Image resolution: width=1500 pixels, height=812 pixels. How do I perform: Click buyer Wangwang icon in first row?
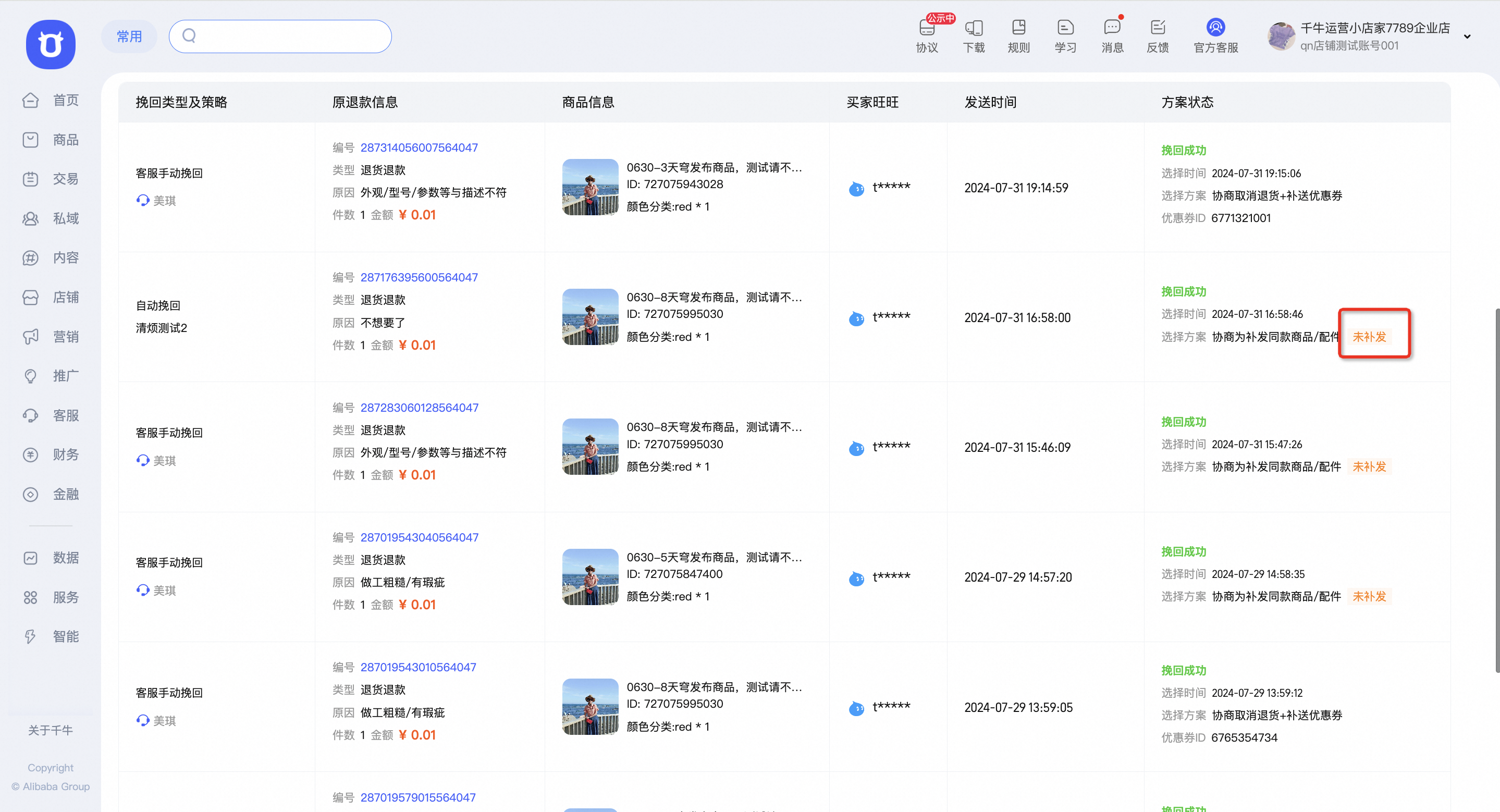856,188
